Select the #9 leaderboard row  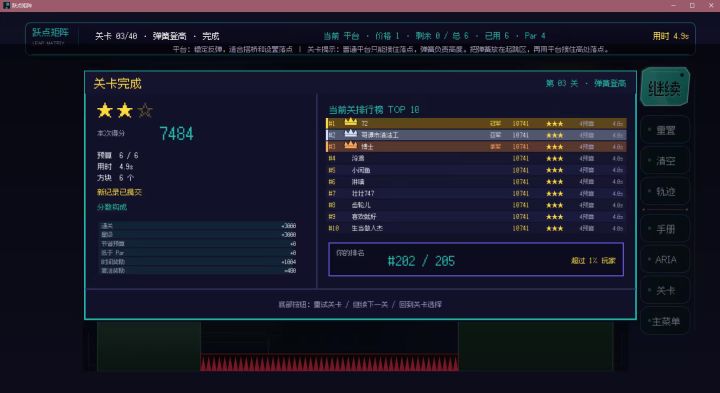tap(476, 217)
